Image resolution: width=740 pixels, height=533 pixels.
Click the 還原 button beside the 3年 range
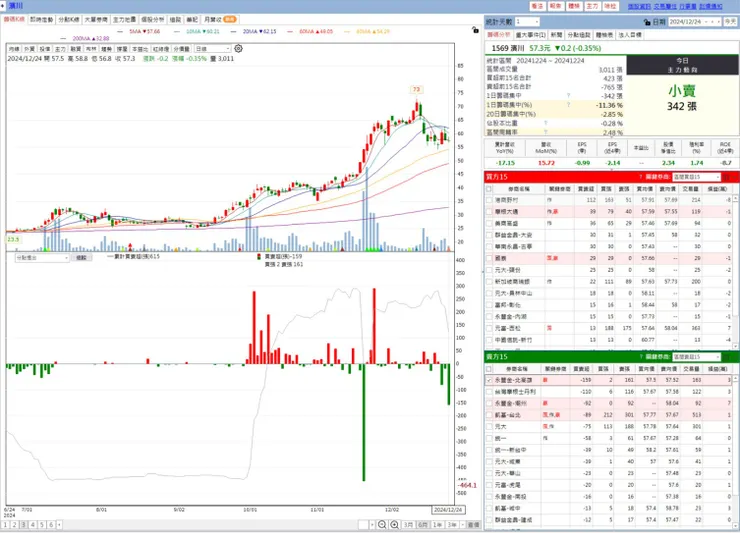(473, 525)
